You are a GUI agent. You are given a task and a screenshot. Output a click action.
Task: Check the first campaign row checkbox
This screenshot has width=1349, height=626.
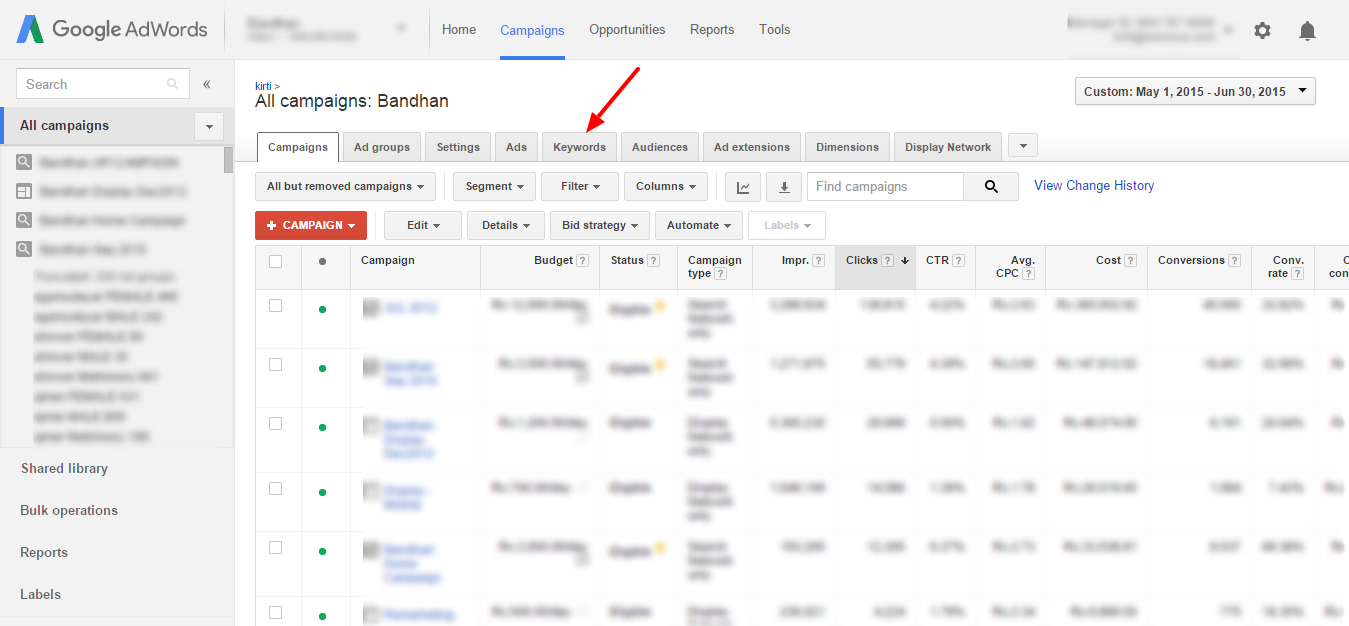click(276, 306)
